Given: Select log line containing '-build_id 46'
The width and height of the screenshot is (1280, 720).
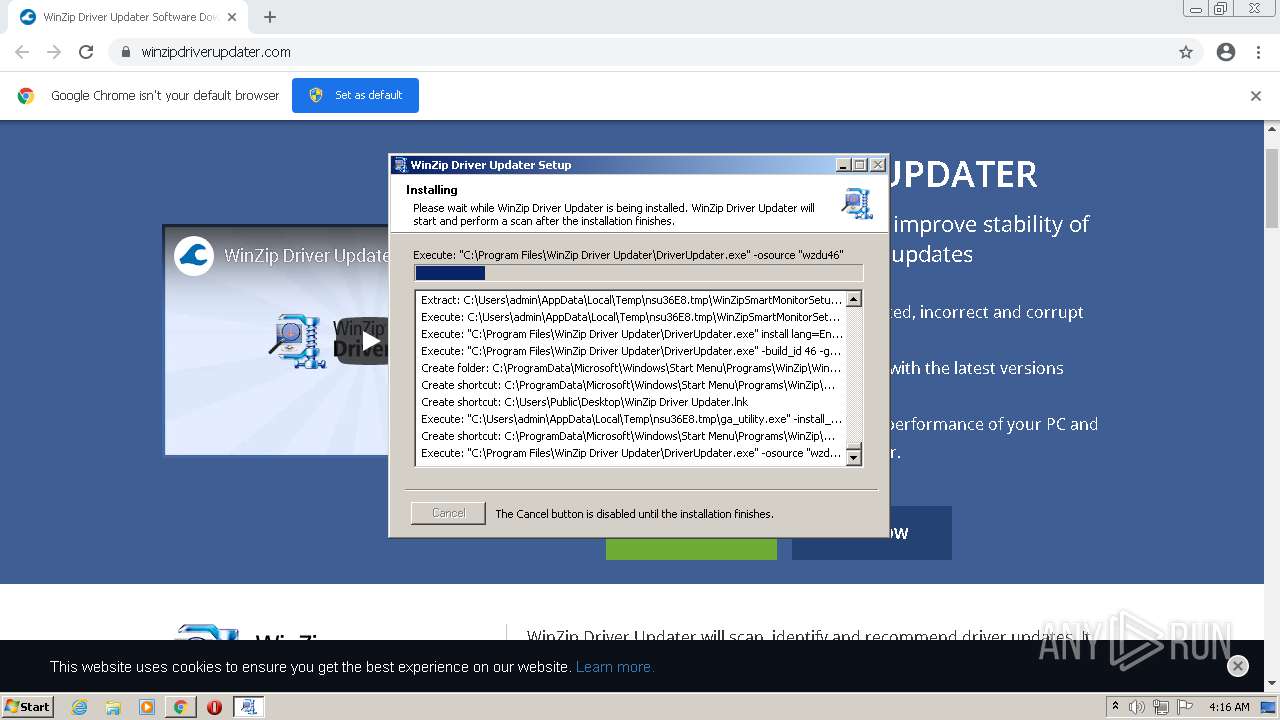Looking at the screenshot, I should click(632, 351).
